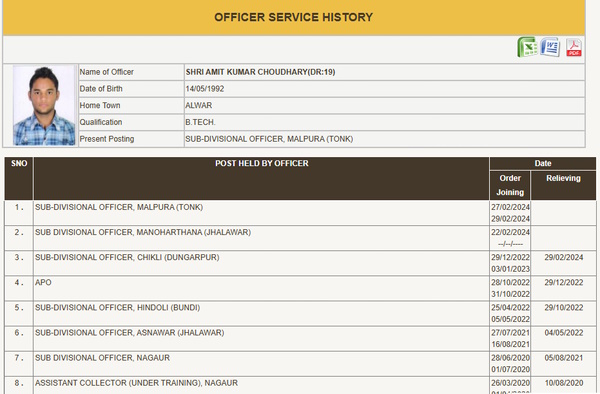Select row 6 post Asnawar (Jhalawar)
The height and width of the screenshot is (394, 600).
click(130, 333)
